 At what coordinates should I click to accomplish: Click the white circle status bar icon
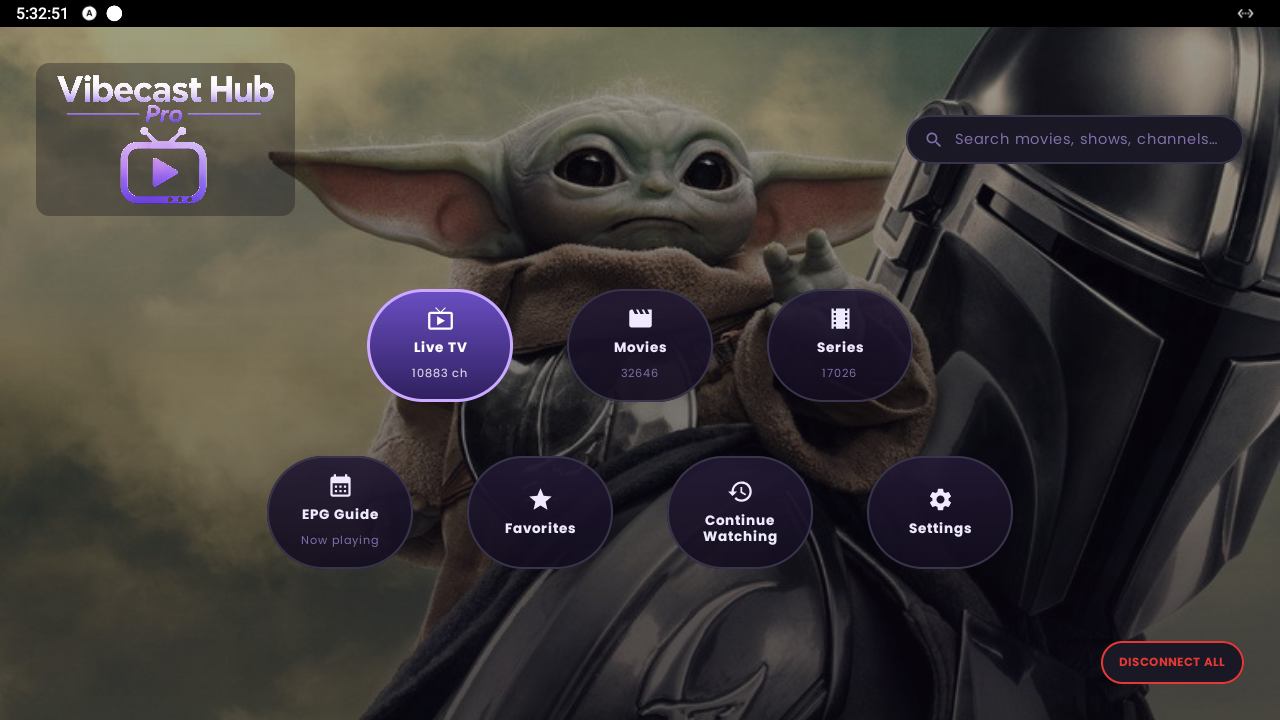(114, 13)
